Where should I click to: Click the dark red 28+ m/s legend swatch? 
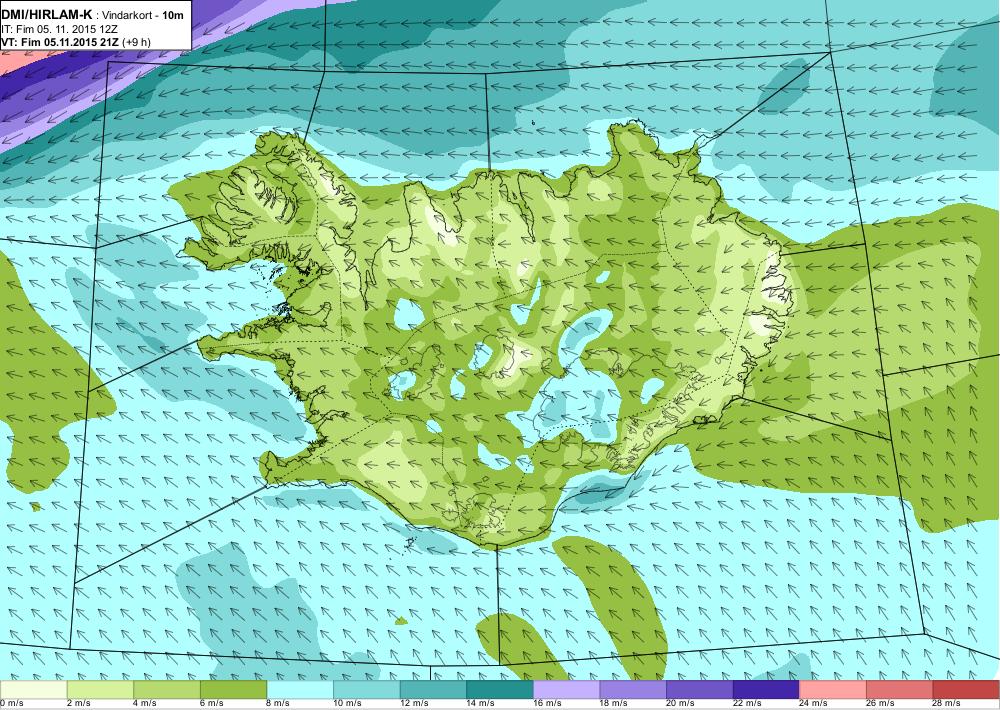tap(966, 690)
